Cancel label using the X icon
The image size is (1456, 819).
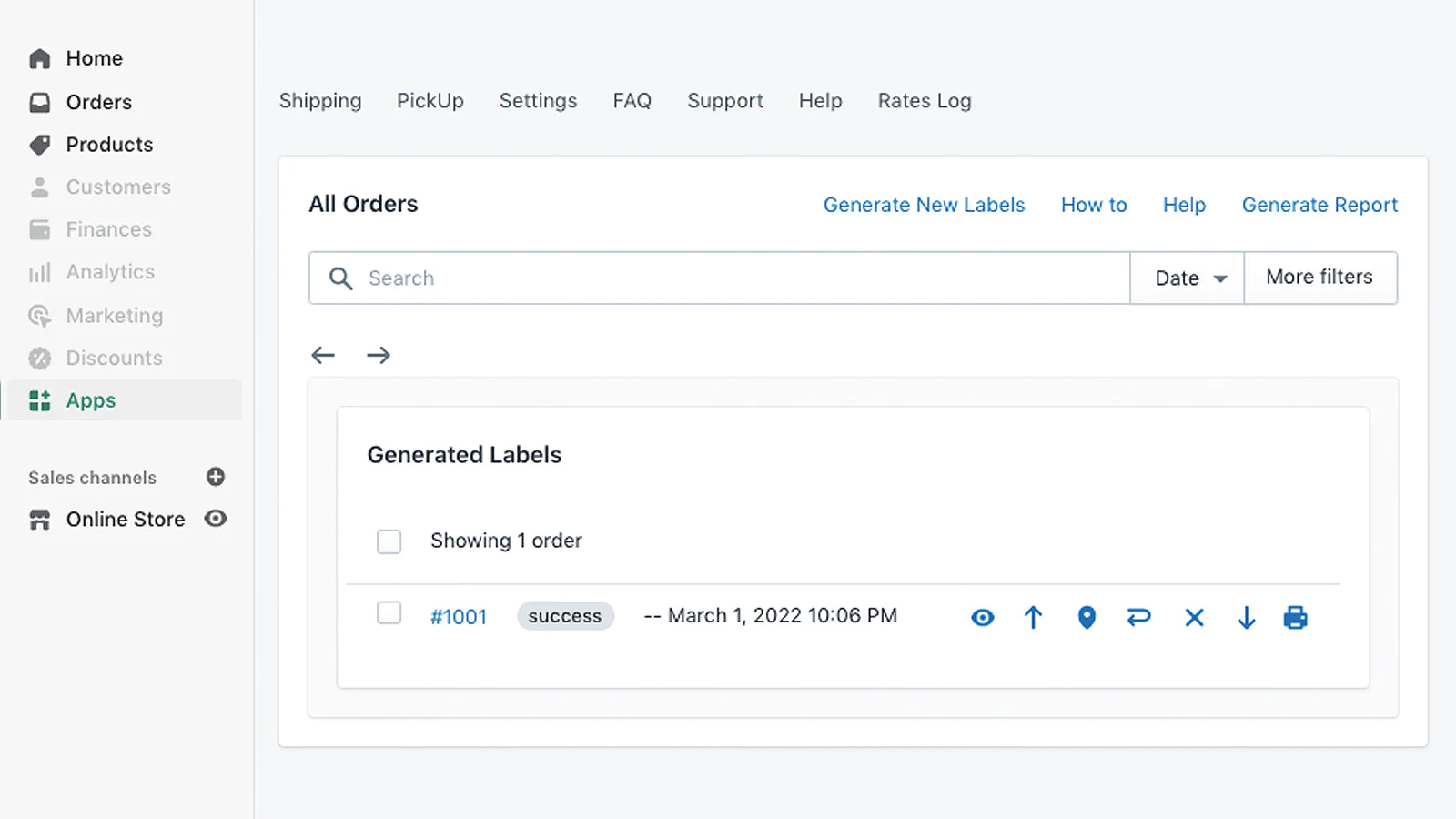tap(1194, 618)
